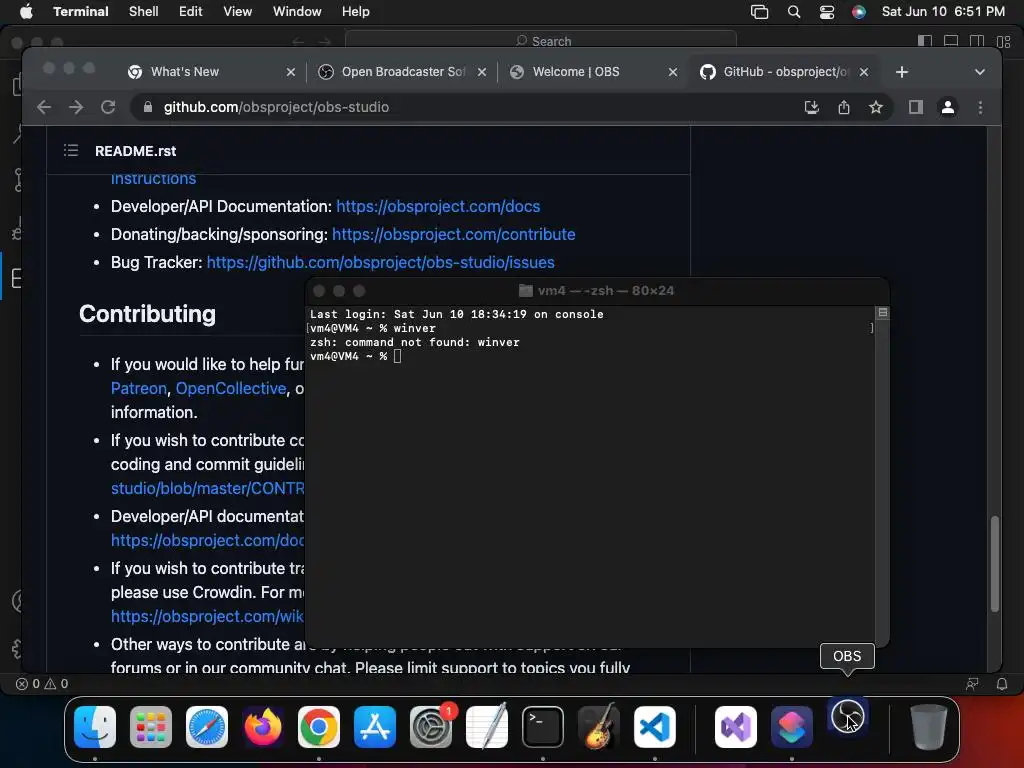Follow the Patreon link
The width and height of the screenshot is (1024, 768).
click(138, 389)
